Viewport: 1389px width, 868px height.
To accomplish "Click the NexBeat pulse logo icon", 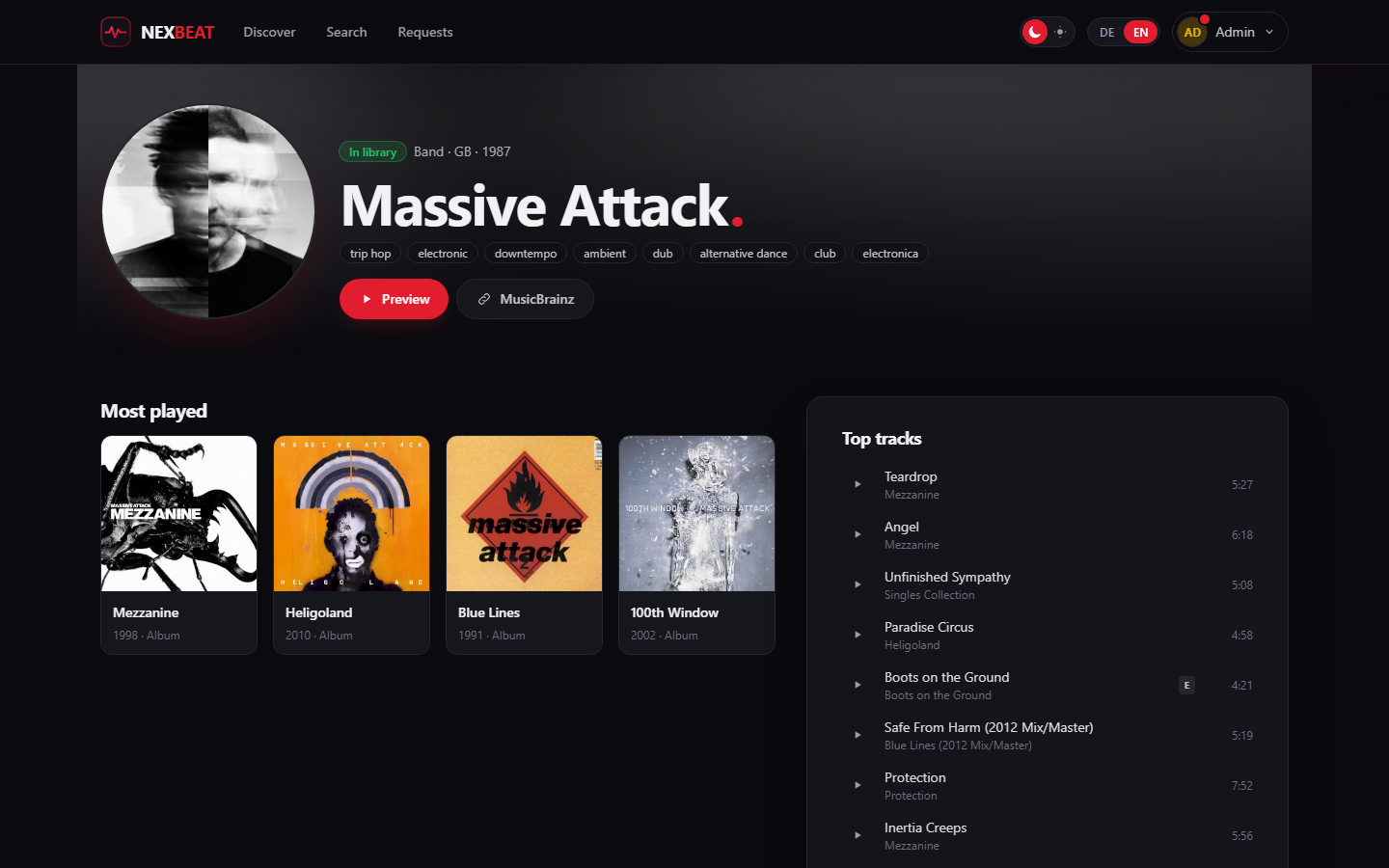I will [x=116, y=32].
